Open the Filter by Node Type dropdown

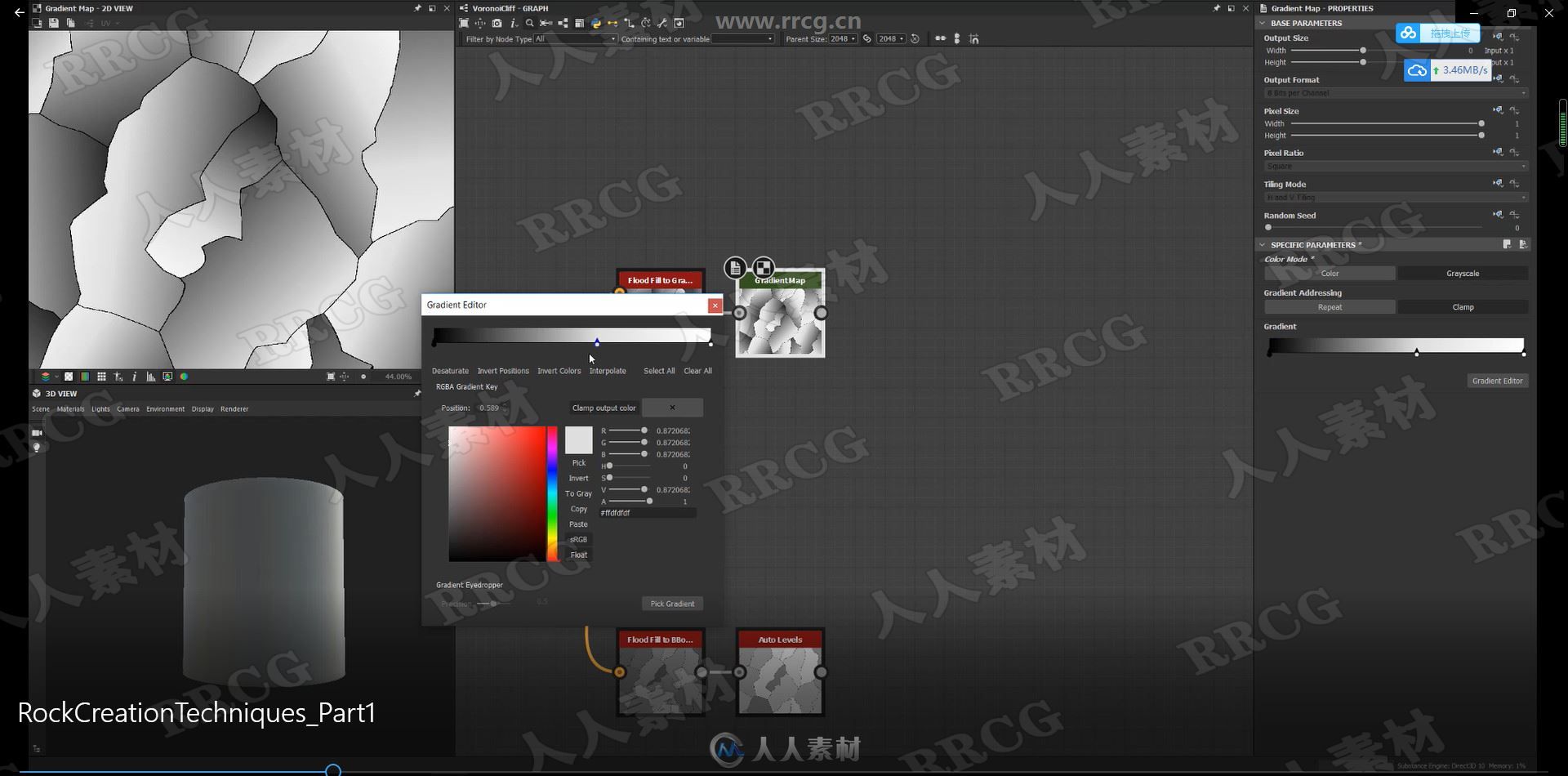(576, 39)
